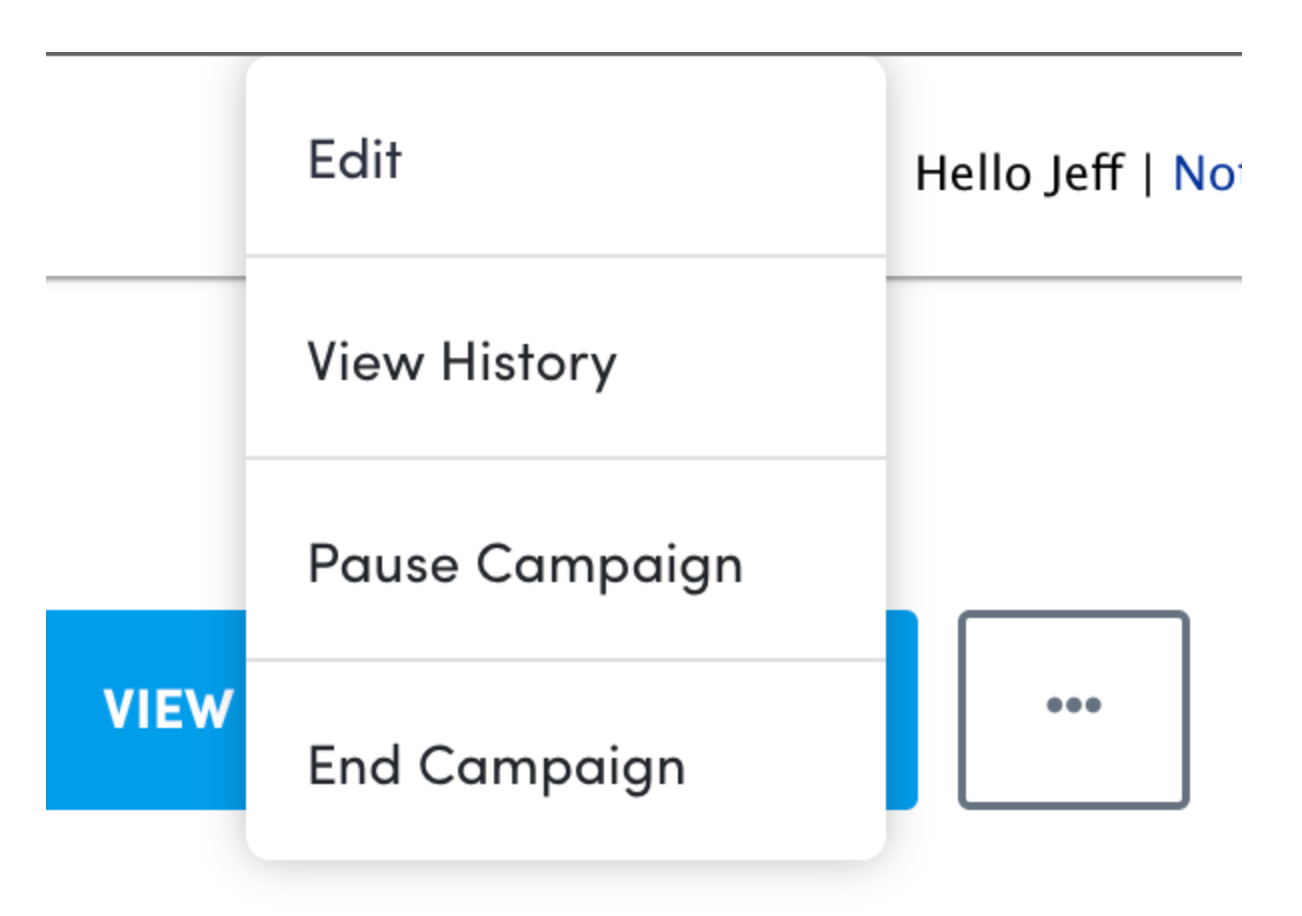End the campaign from the actions menu
Screen dimensions: 1302x916
496,766
